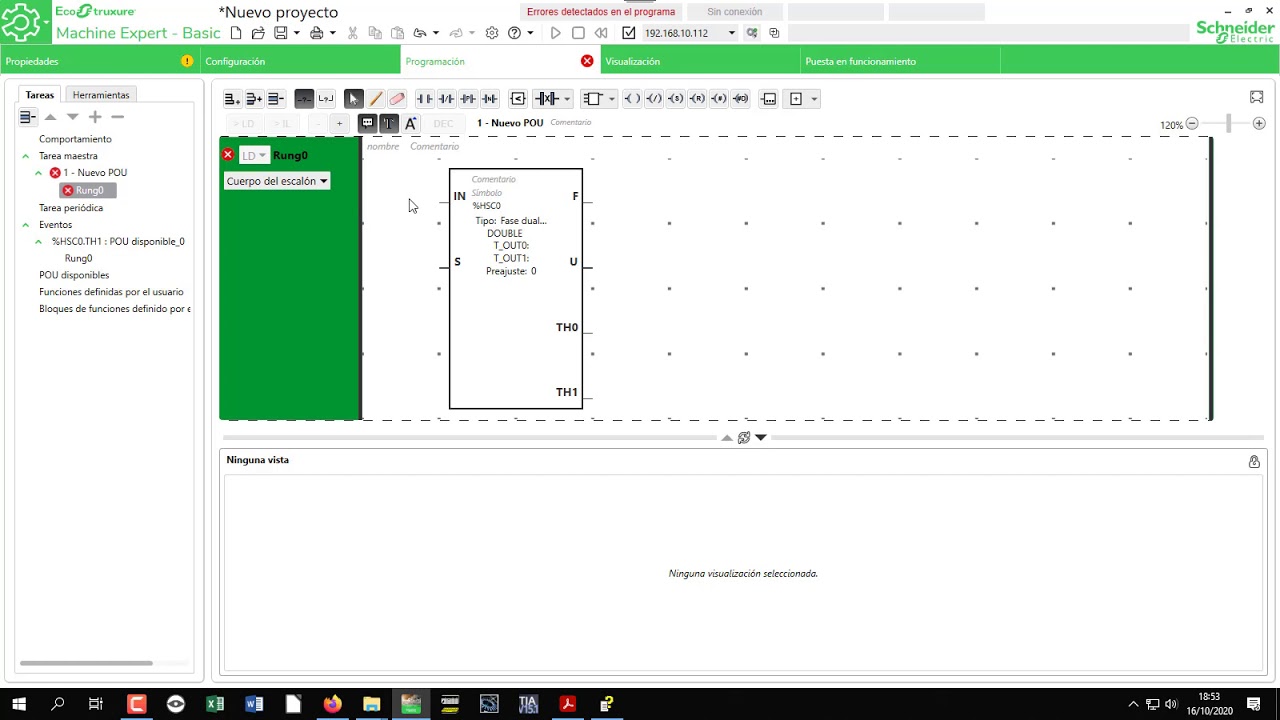The width and height of the screenshot is (1280, 720).
Task: Insert a new rung after current
Action: (x=232, y=99)
